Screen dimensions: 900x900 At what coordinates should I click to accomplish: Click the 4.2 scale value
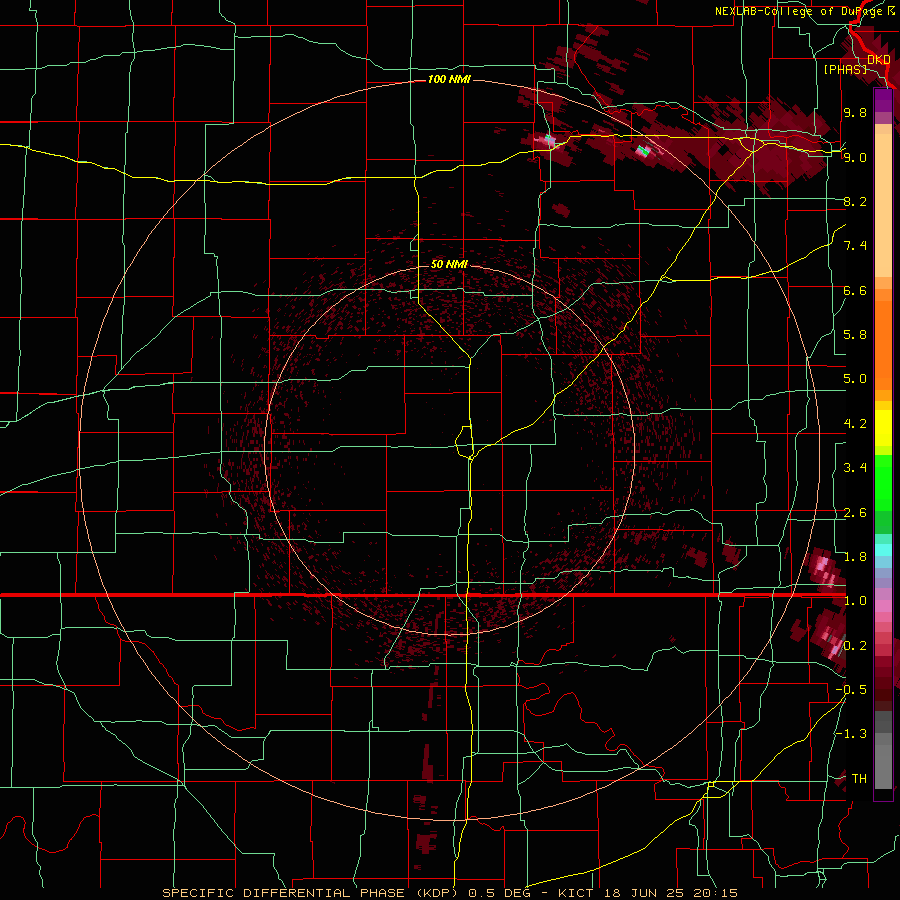[855, 424]
